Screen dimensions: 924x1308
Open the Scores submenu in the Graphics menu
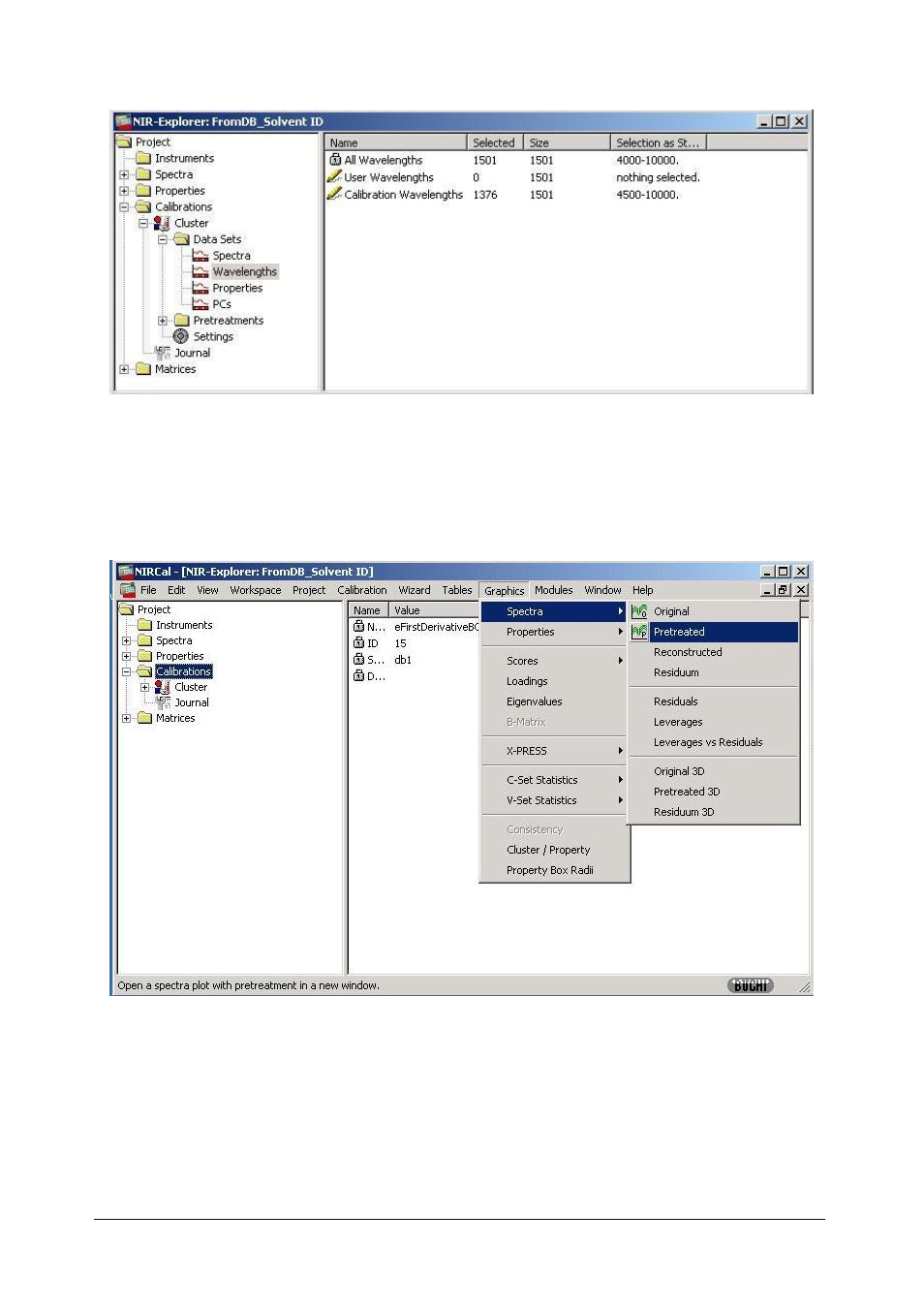(555, 661)
